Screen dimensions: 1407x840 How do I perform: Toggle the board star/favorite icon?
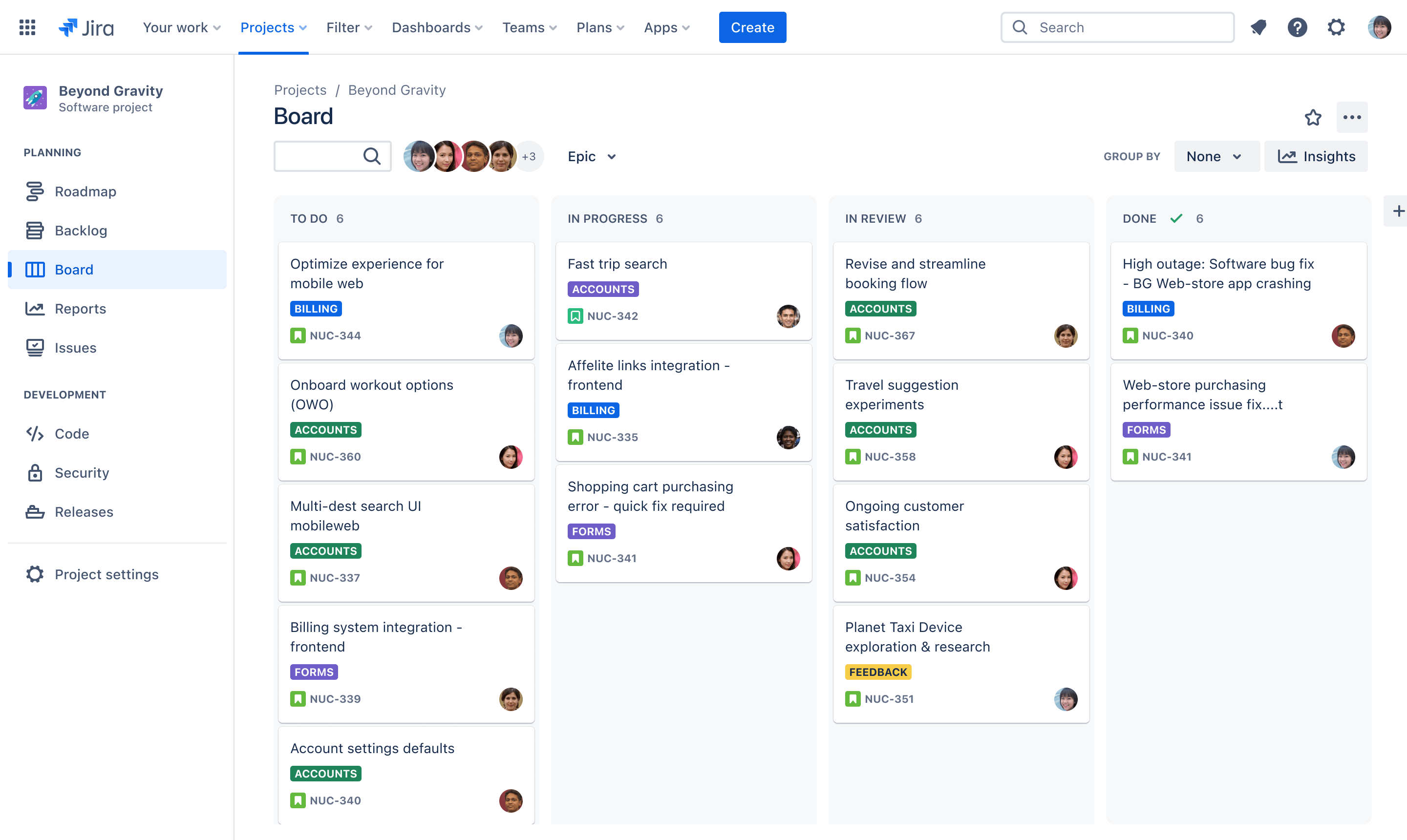tap(1313, 118)
